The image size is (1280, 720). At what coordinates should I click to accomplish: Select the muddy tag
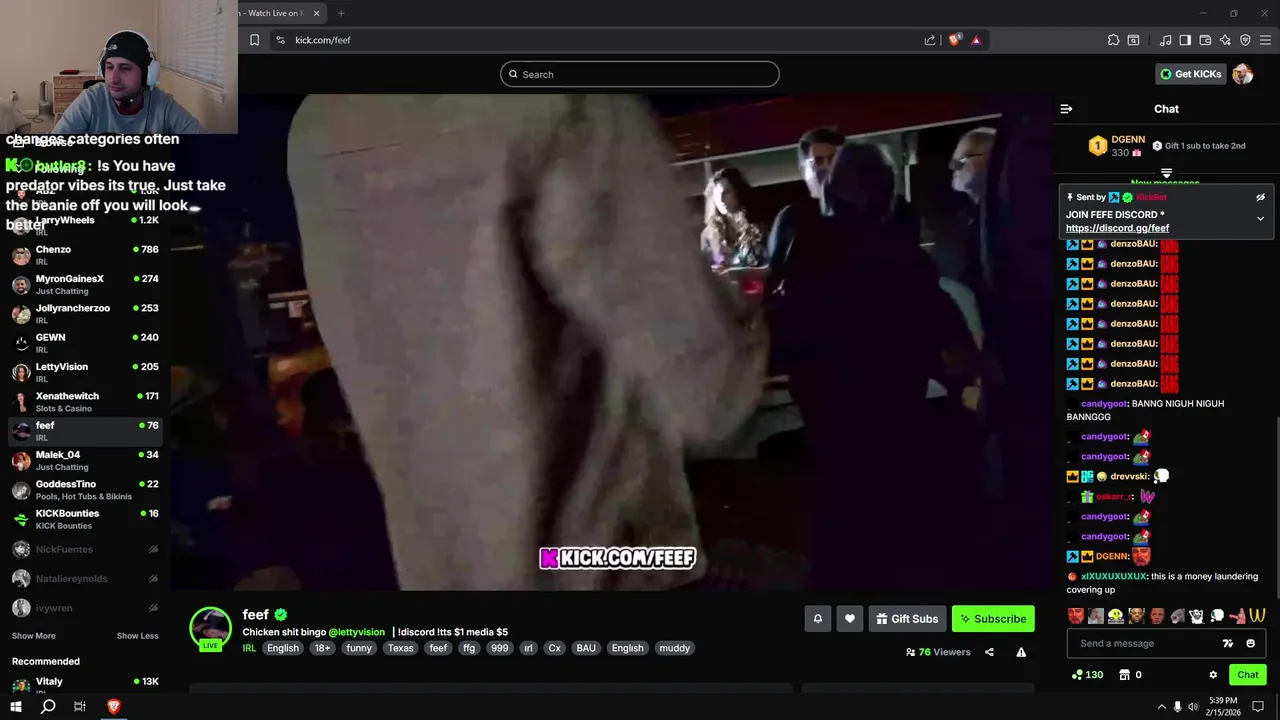674,648
